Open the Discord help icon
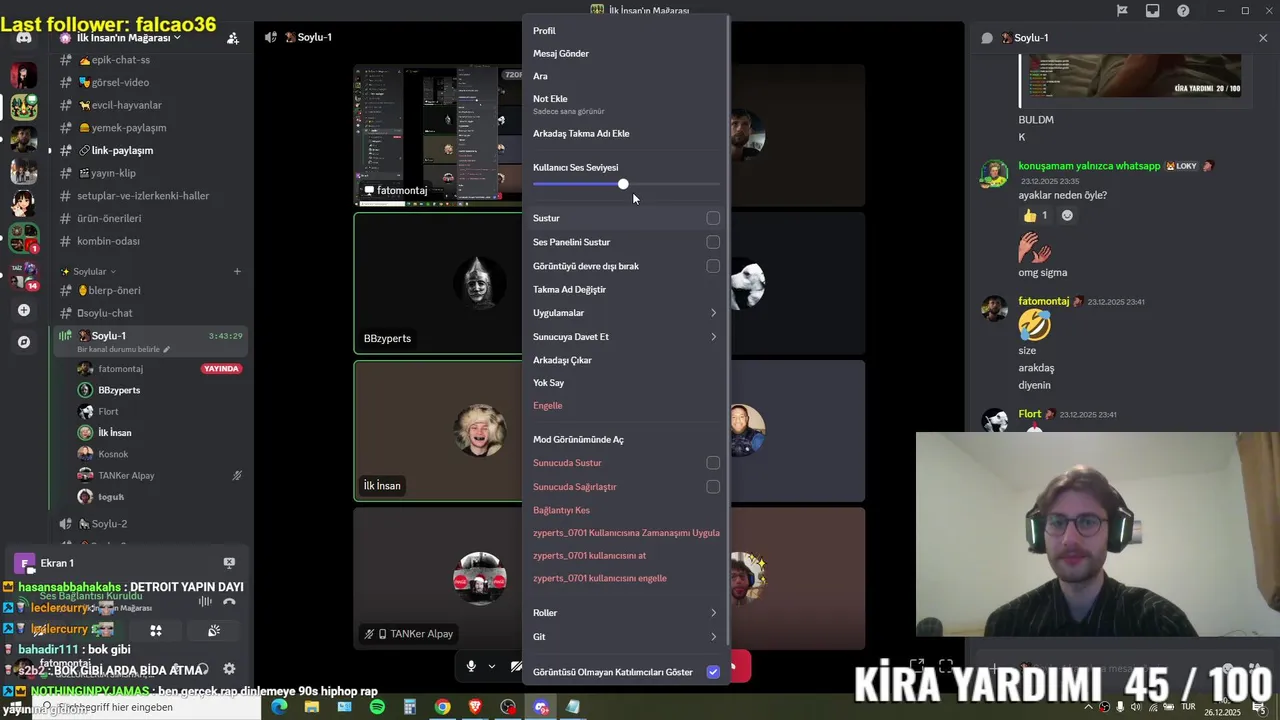This screenshot has width=1280, height=720. click(1184, 11)
